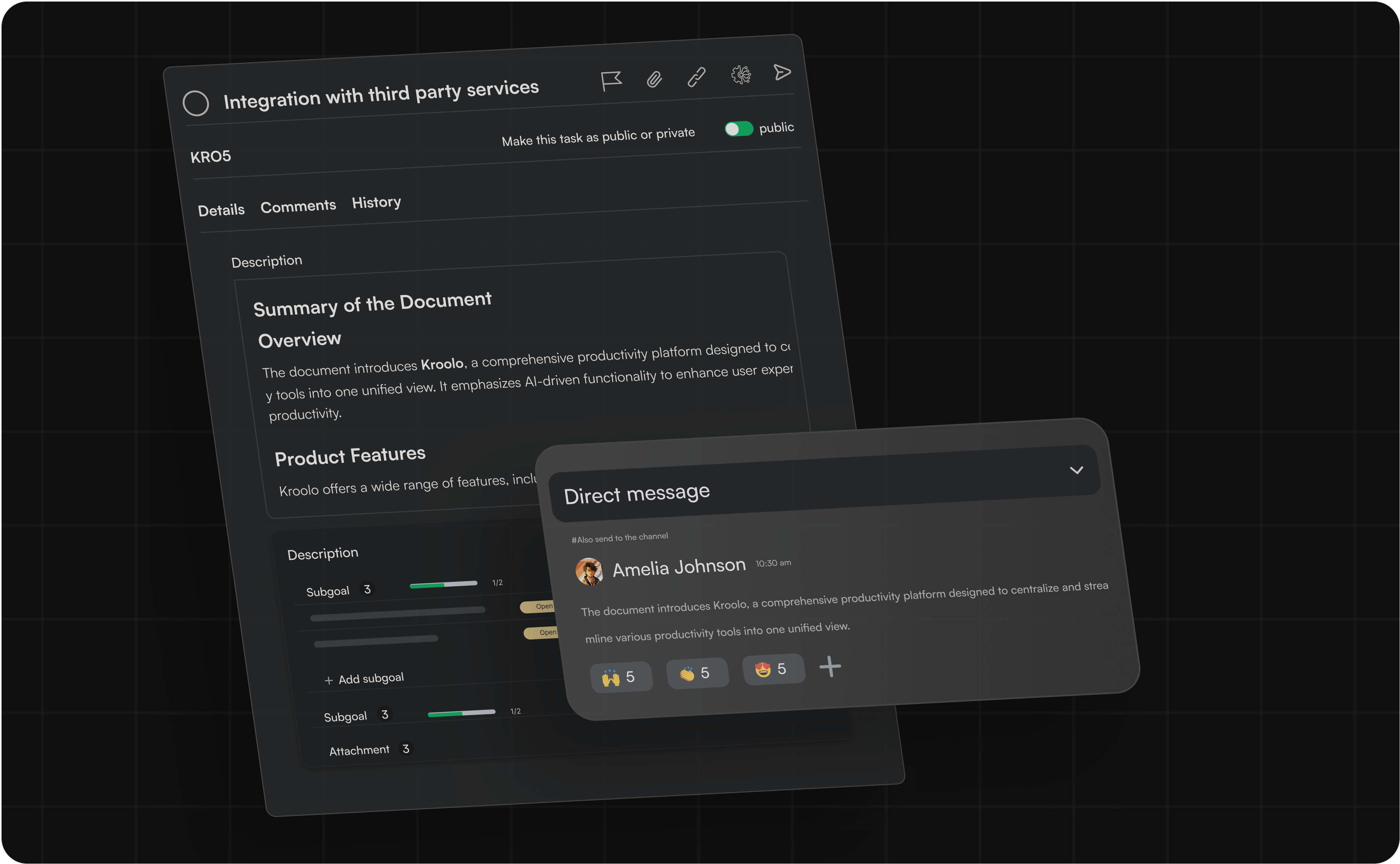Open the AI gear settings icon

click(741, 74)
